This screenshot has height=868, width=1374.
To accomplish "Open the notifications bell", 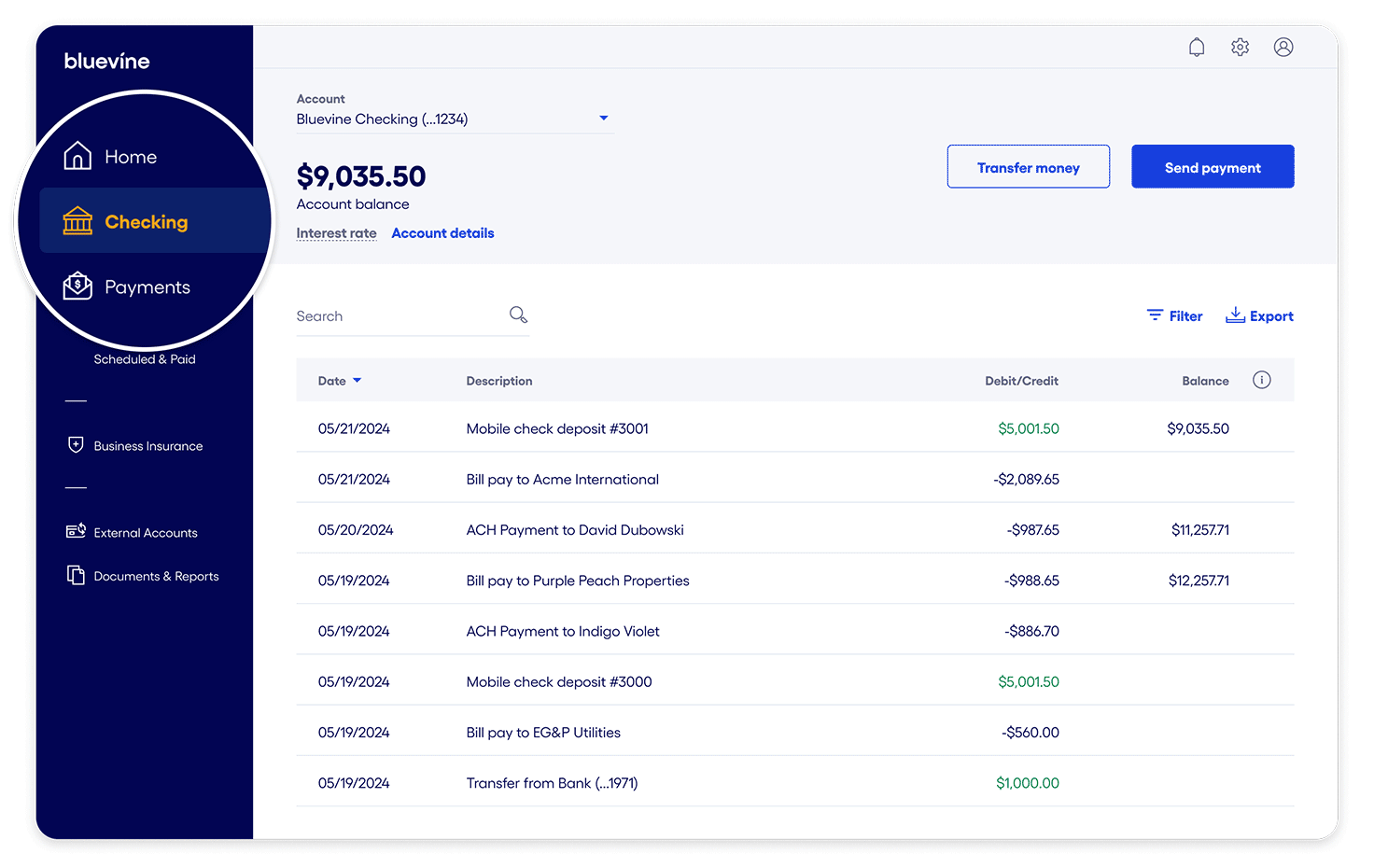I will (x=1196, y=47).
